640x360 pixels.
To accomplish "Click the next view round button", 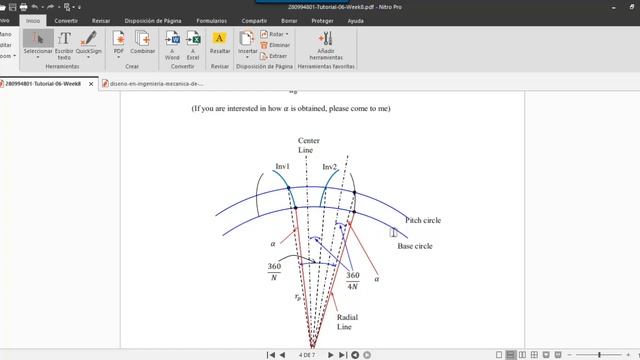I will tap(367, 355).
